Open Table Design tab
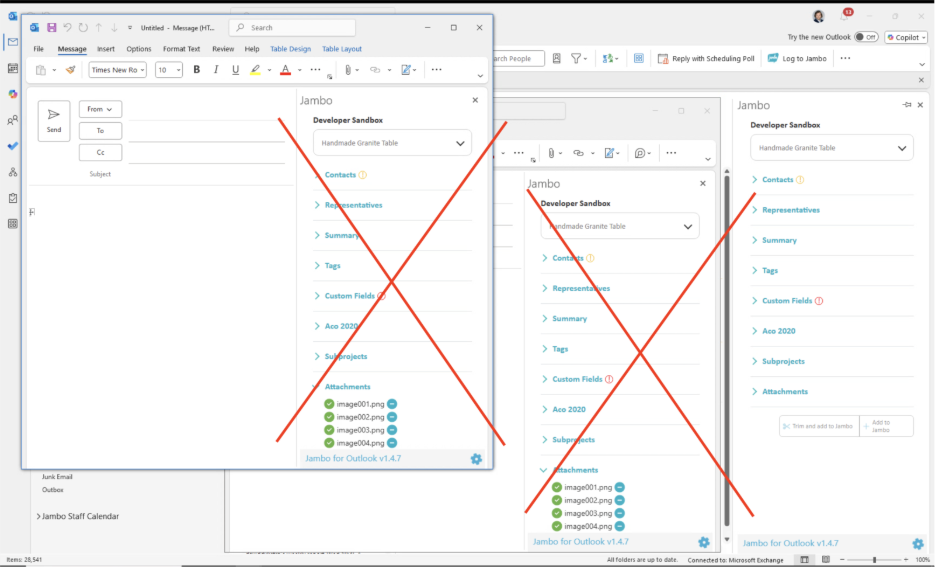This screenshot has height=567, width=936. click(x=290, y=49)
